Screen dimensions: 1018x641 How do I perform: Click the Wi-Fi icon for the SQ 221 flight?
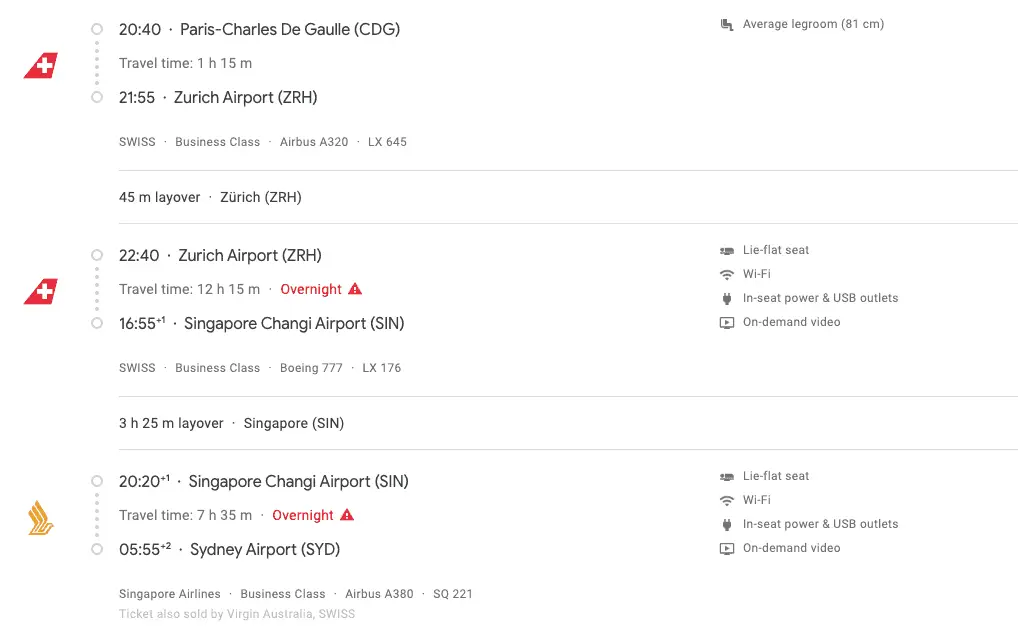click(726, 501)
